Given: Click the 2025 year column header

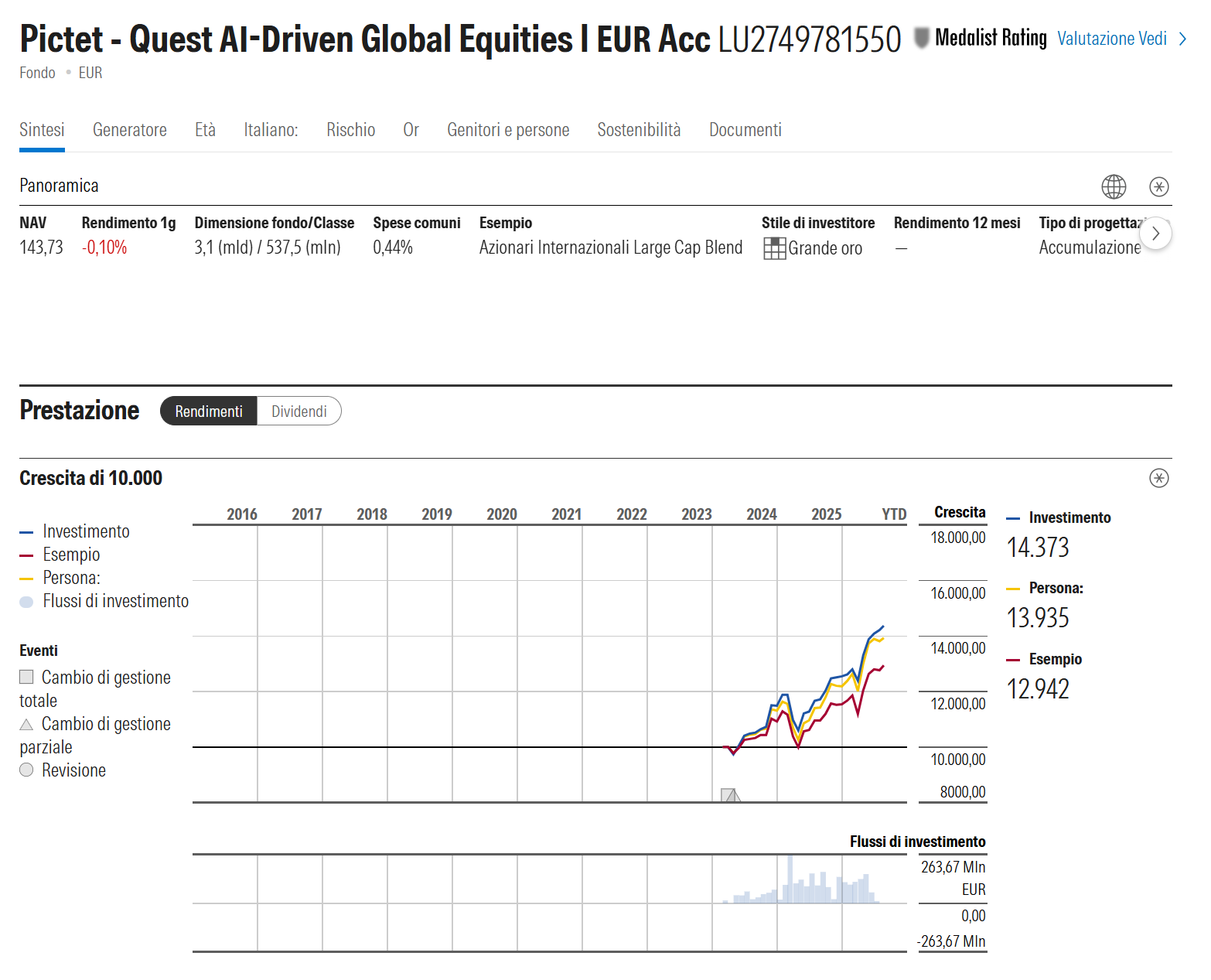Looking at the screenshot, I should [x=827, y=514].
